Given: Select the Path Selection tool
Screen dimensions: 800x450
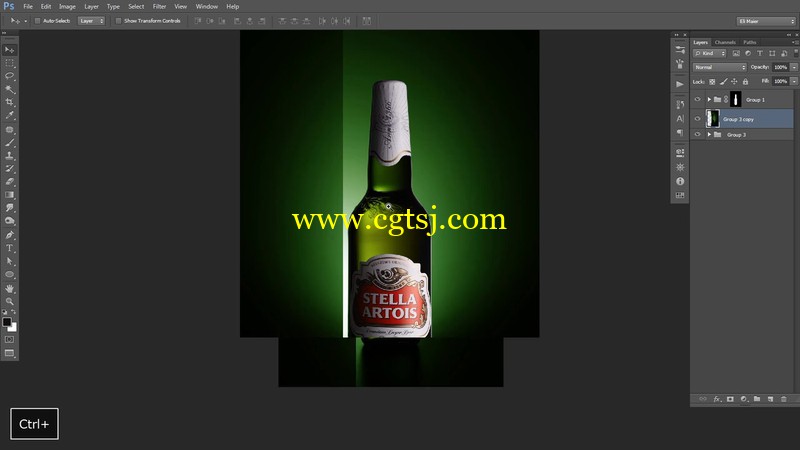Looking at the screenshot, I should pos(9,261).
